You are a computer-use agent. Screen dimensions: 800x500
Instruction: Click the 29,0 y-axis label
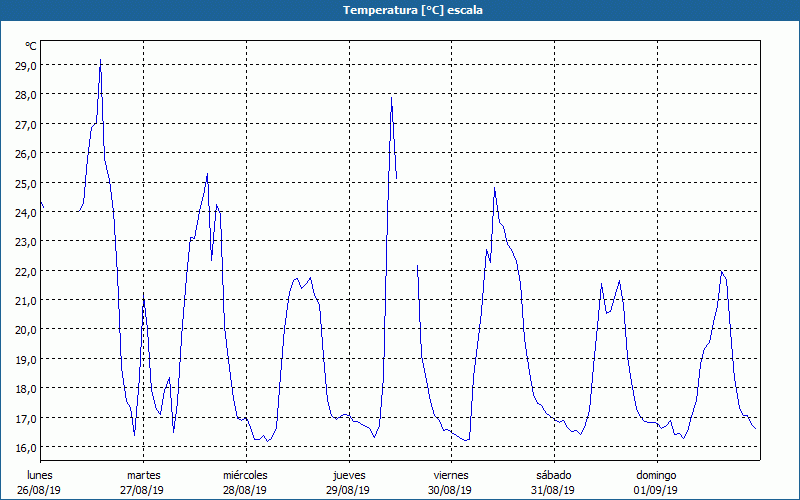pyautogui.click(x=24, y=65)
